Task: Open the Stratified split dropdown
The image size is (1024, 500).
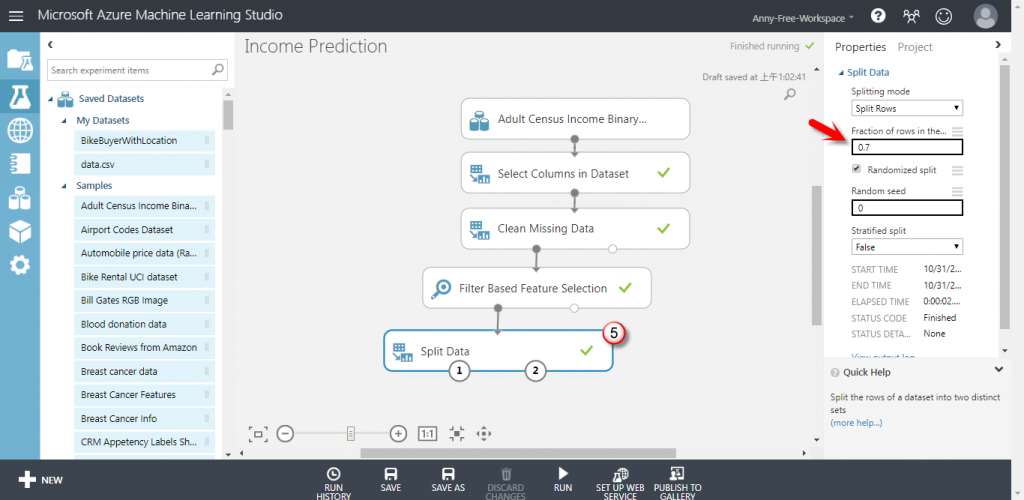Action: [x=906, y=247]
